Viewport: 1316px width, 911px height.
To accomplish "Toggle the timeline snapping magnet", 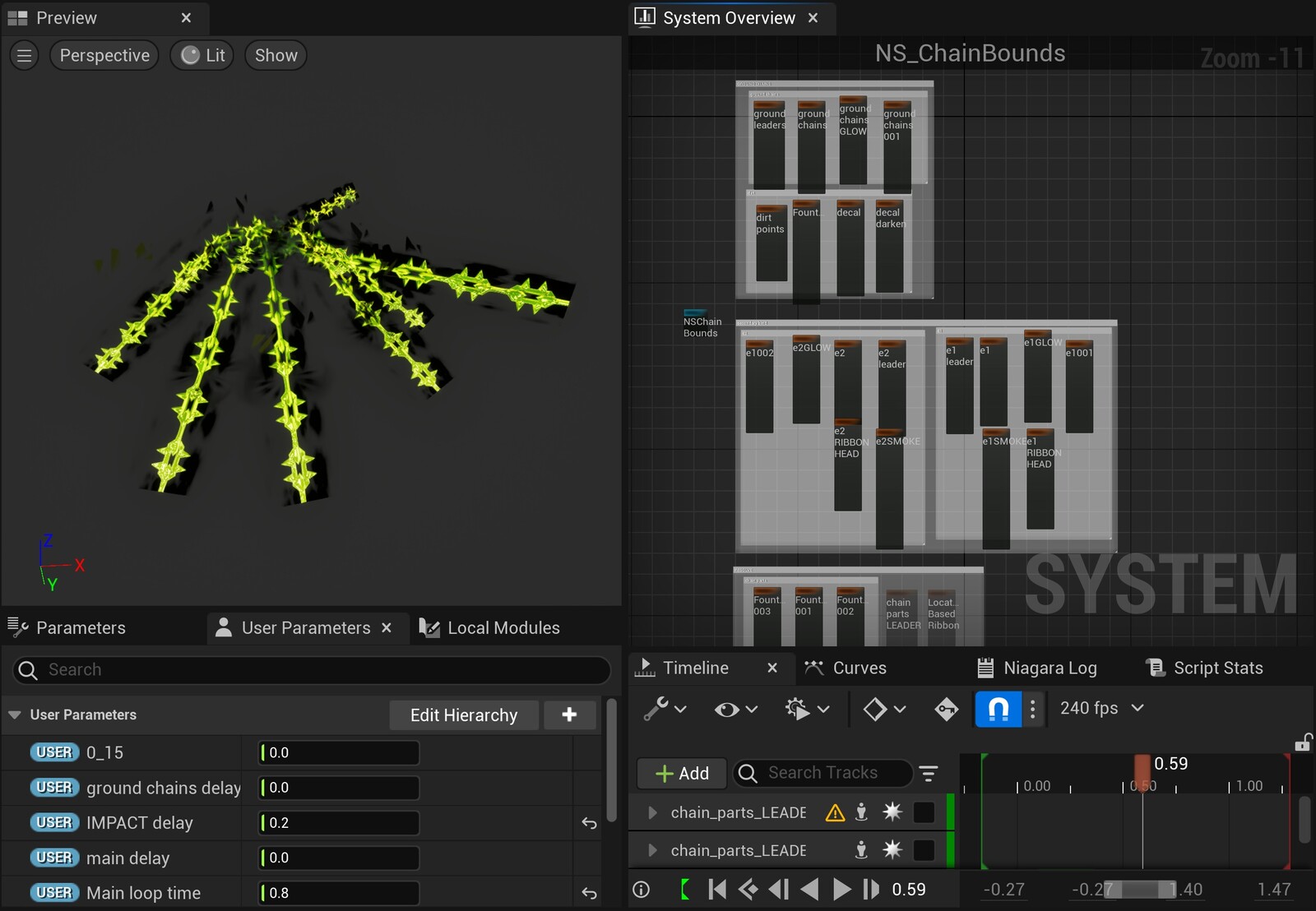I will 999,709.
